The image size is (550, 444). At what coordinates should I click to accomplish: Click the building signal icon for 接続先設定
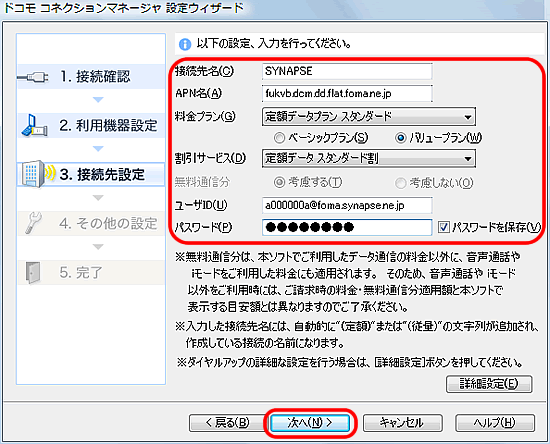tap(38, 174)
